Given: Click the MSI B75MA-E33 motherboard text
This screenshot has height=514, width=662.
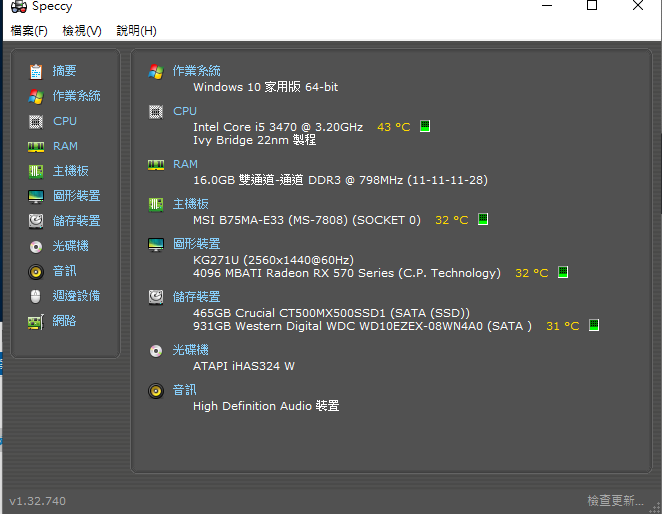Looking at the screenshot, I should (307, 220).
